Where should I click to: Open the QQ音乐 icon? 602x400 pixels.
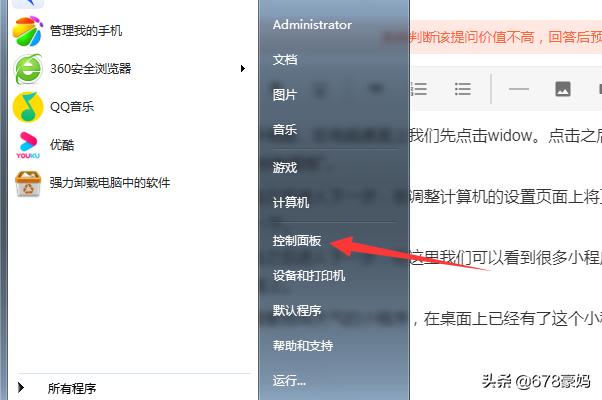[28, 107]
